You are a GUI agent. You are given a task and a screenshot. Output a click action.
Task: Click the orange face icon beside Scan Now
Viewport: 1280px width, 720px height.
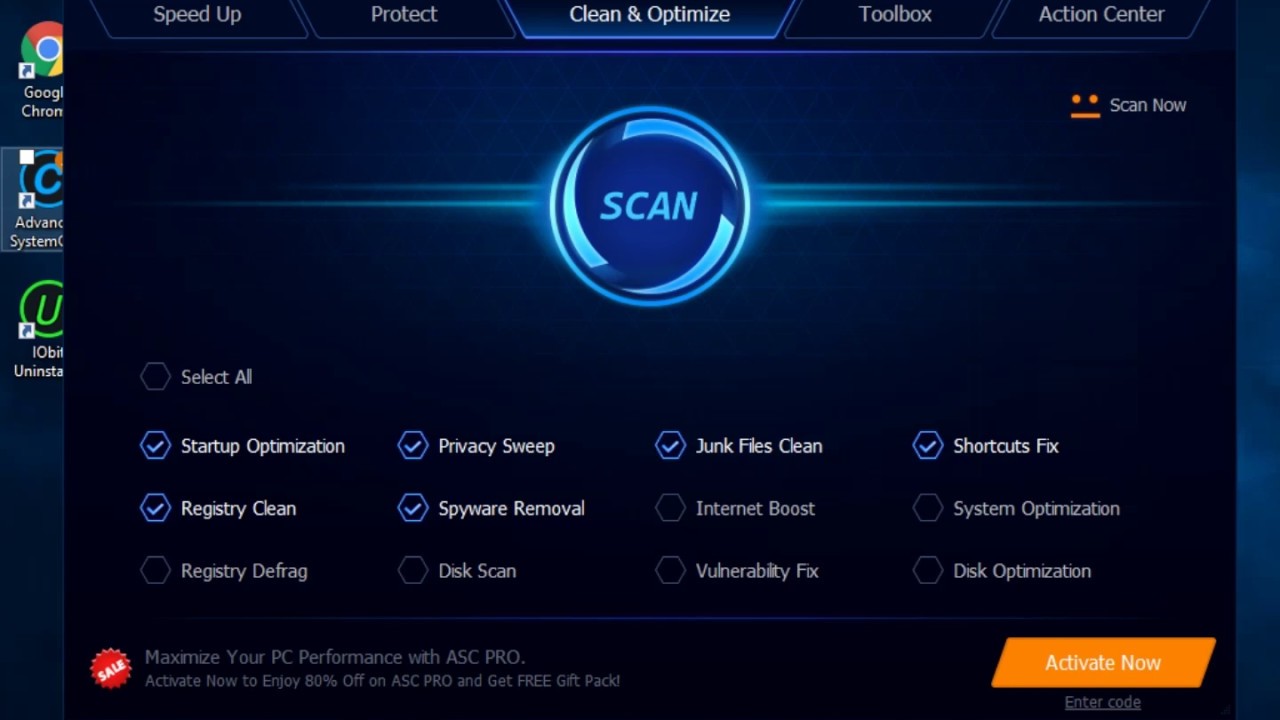coord(1085,106)
